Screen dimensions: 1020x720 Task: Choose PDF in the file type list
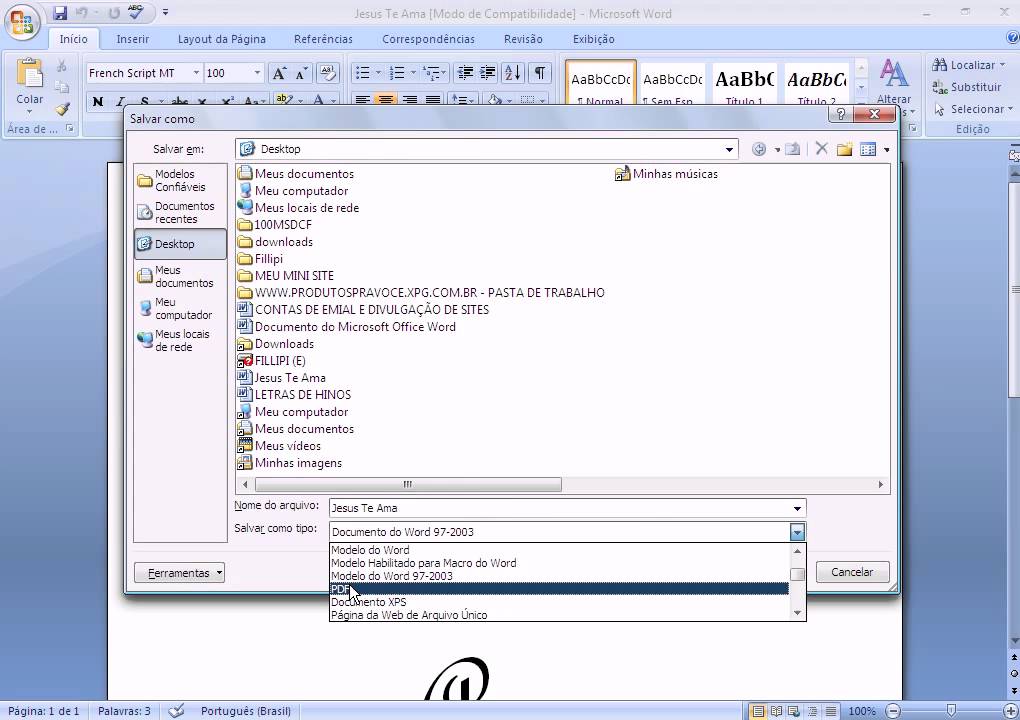[559, 589]
